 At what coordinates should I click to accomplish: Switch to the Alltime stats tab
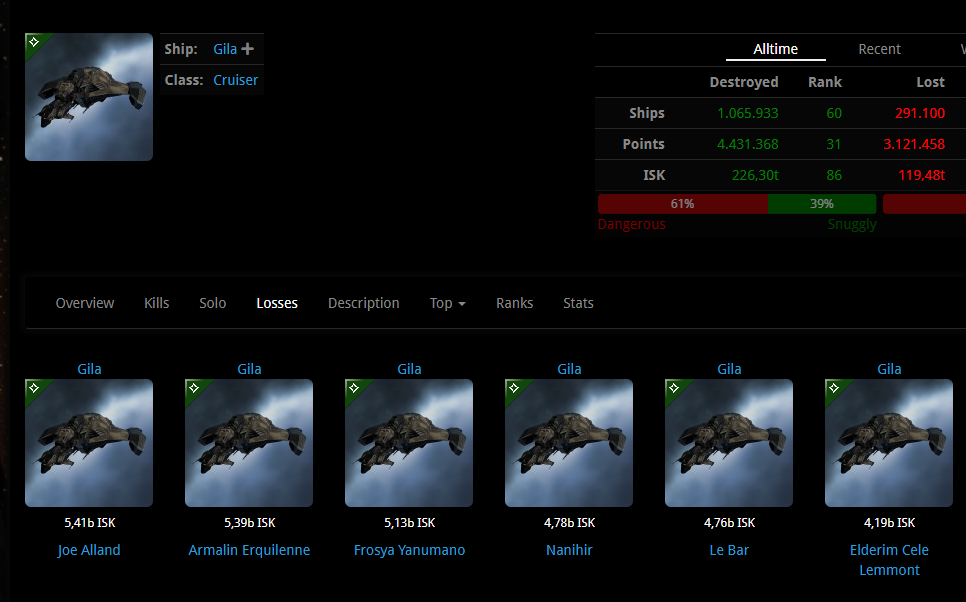click(x=776, y=49)
